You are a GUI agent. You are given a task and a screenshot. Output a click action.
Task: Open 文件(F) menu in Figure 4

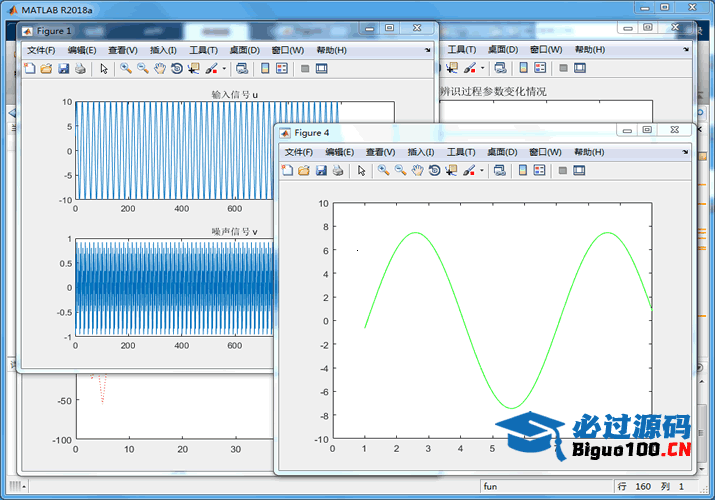tap(299, 152)
